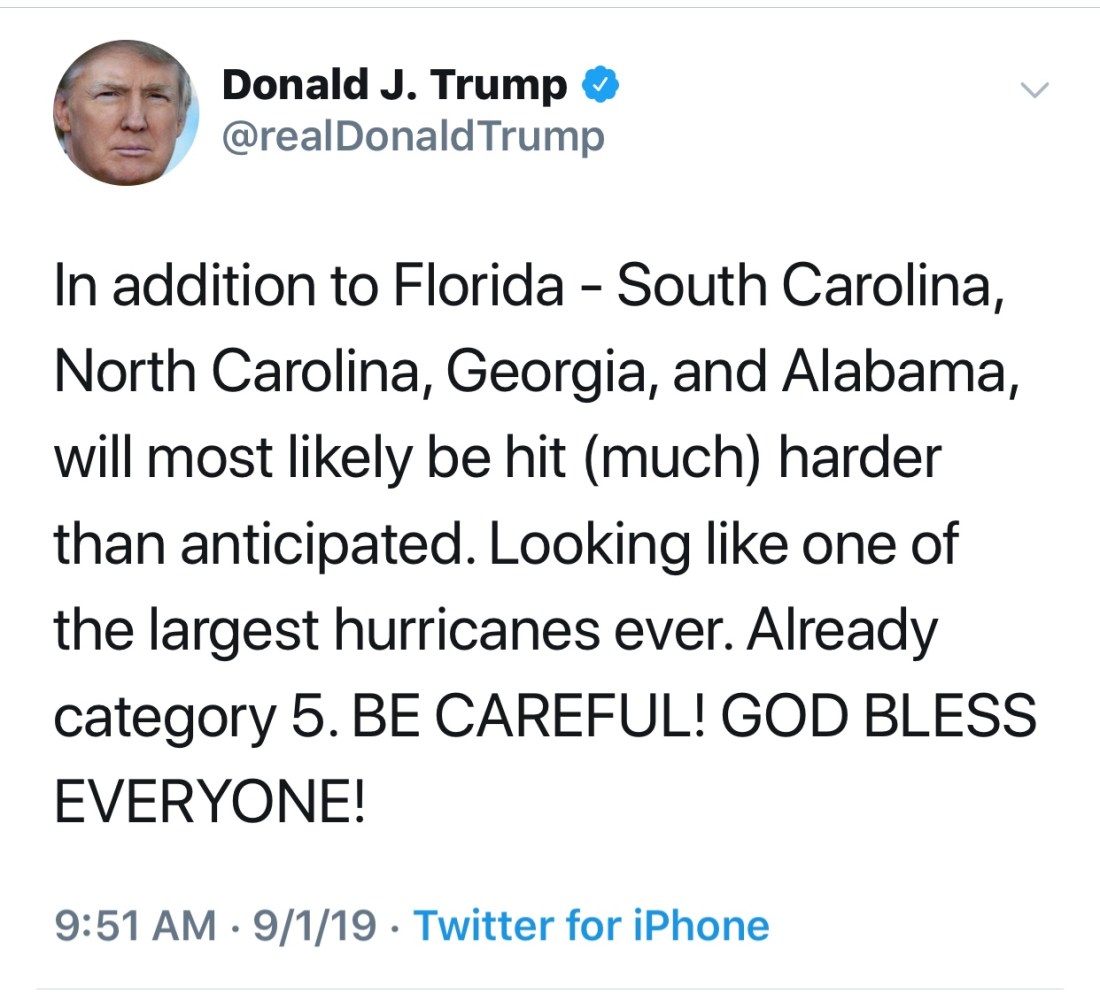Open the tweet options chevron menu
The image size is (1100, 993).
pyautogui.click(x=1035, y=91)
